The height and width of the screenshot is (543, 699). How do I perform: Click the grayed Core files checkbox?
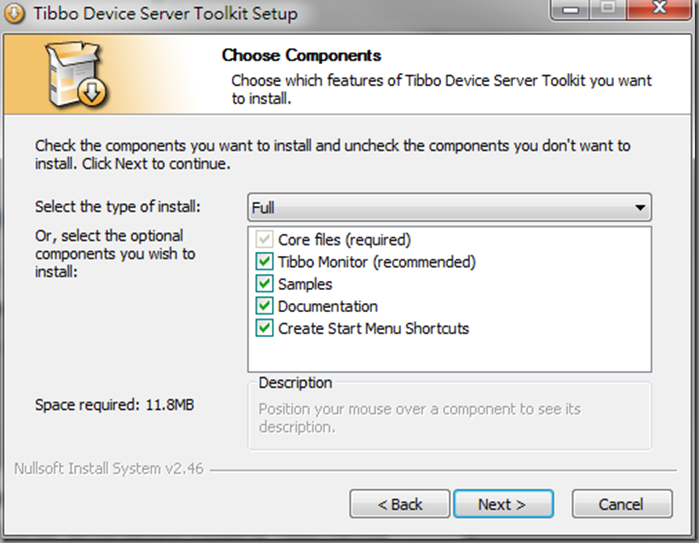[x=264, y=239]
